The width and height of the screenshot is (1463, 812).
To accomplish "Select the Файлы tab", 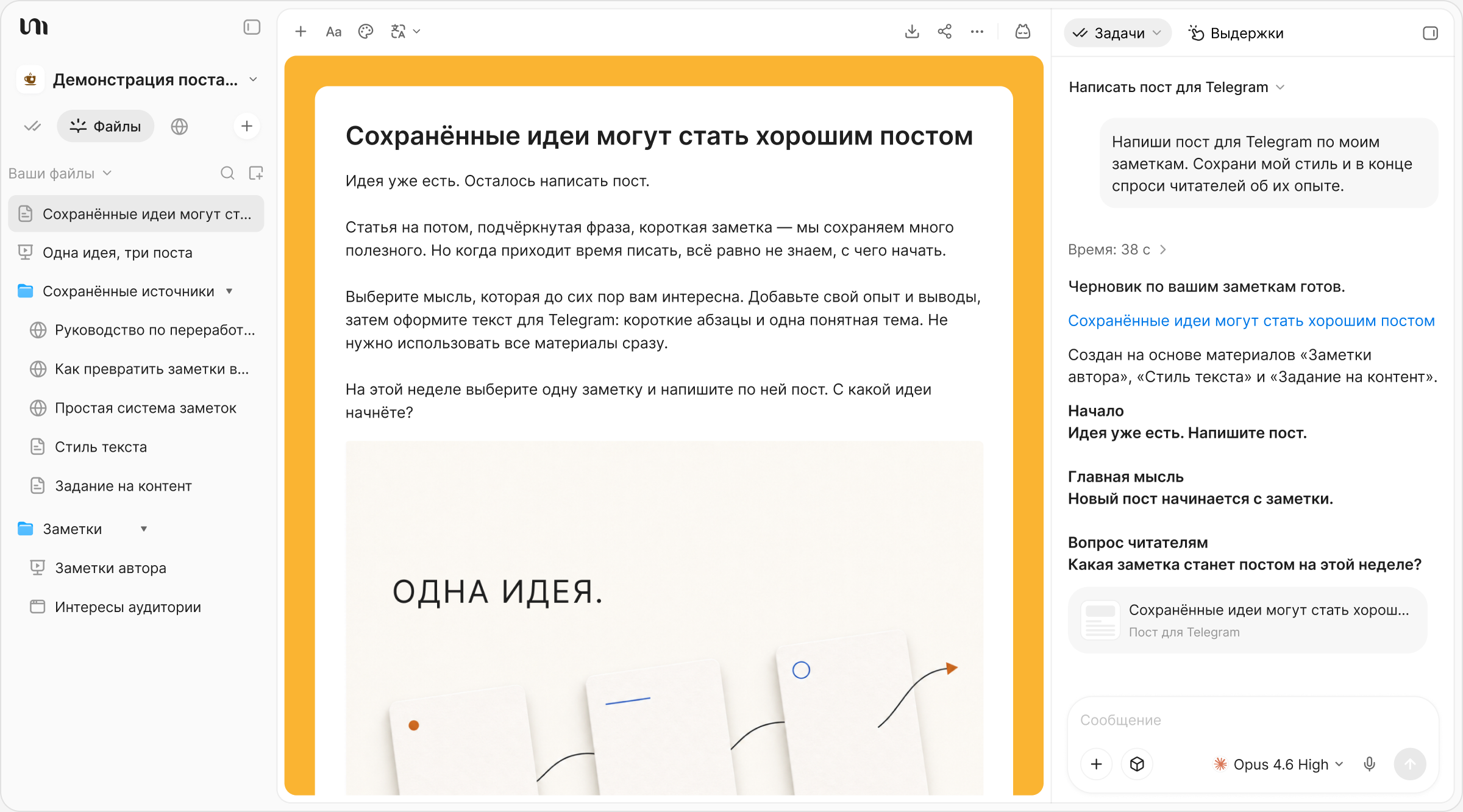I will tap(105, 126).
